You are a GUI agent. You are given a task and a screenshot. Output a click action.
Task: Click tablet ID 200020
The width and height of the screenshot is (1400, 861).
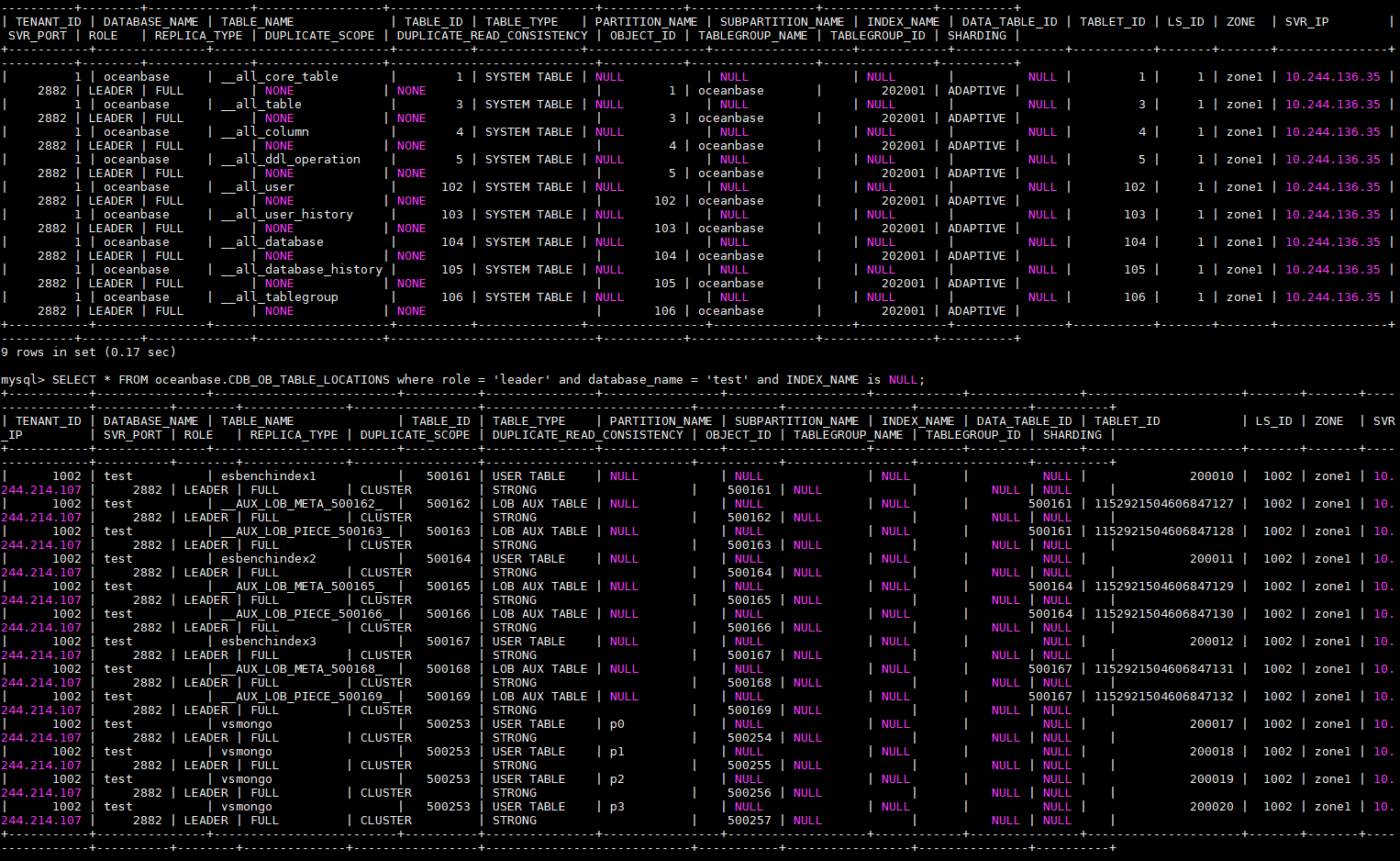click(x=1212, y=807)
